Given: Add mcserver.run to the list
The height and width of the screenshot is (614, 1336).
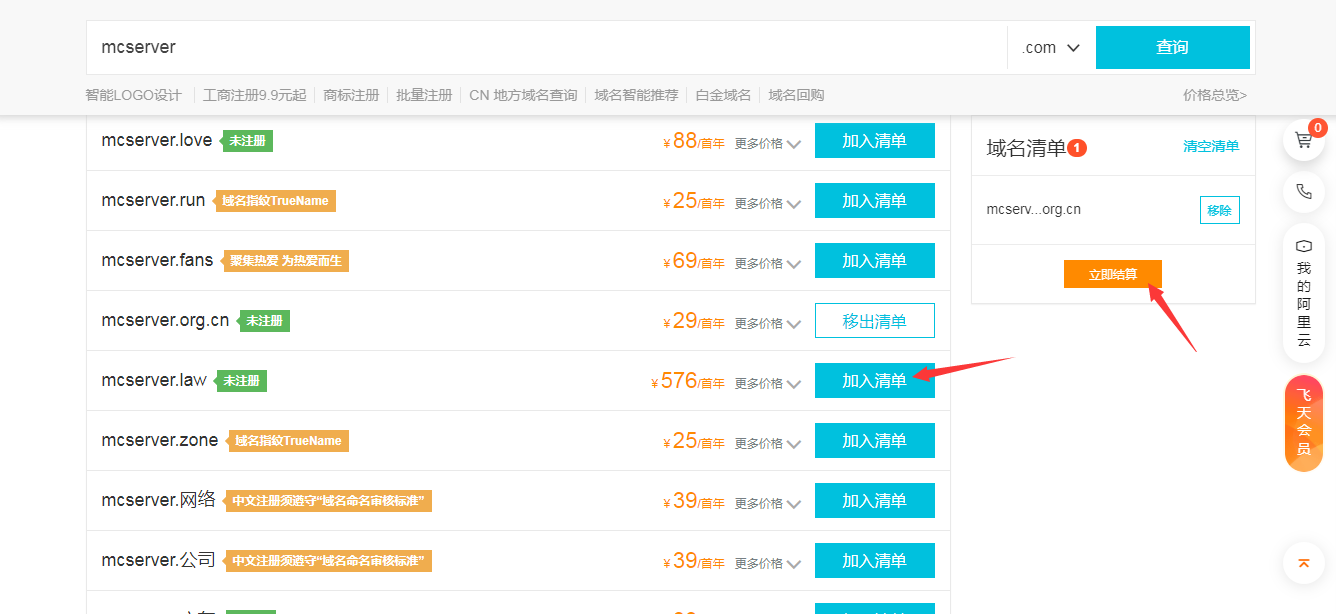Looking at the screenshot, I should coord(874,201).
